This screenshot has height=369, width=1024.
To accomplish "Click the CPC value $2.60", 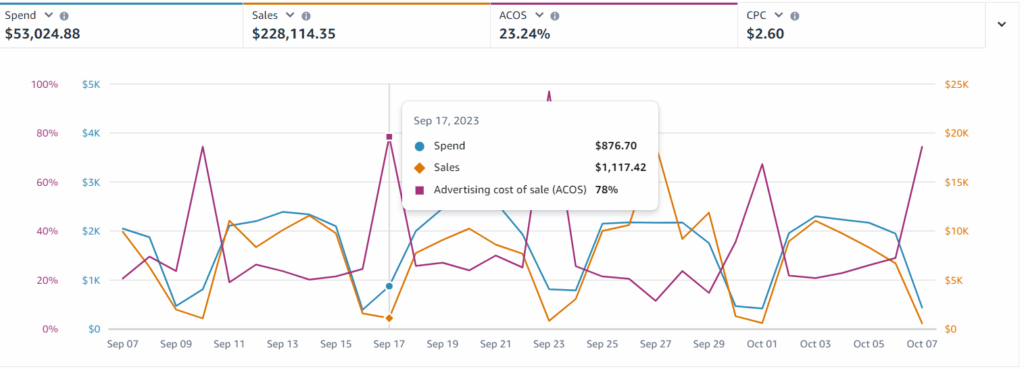I will coord(765,34).
